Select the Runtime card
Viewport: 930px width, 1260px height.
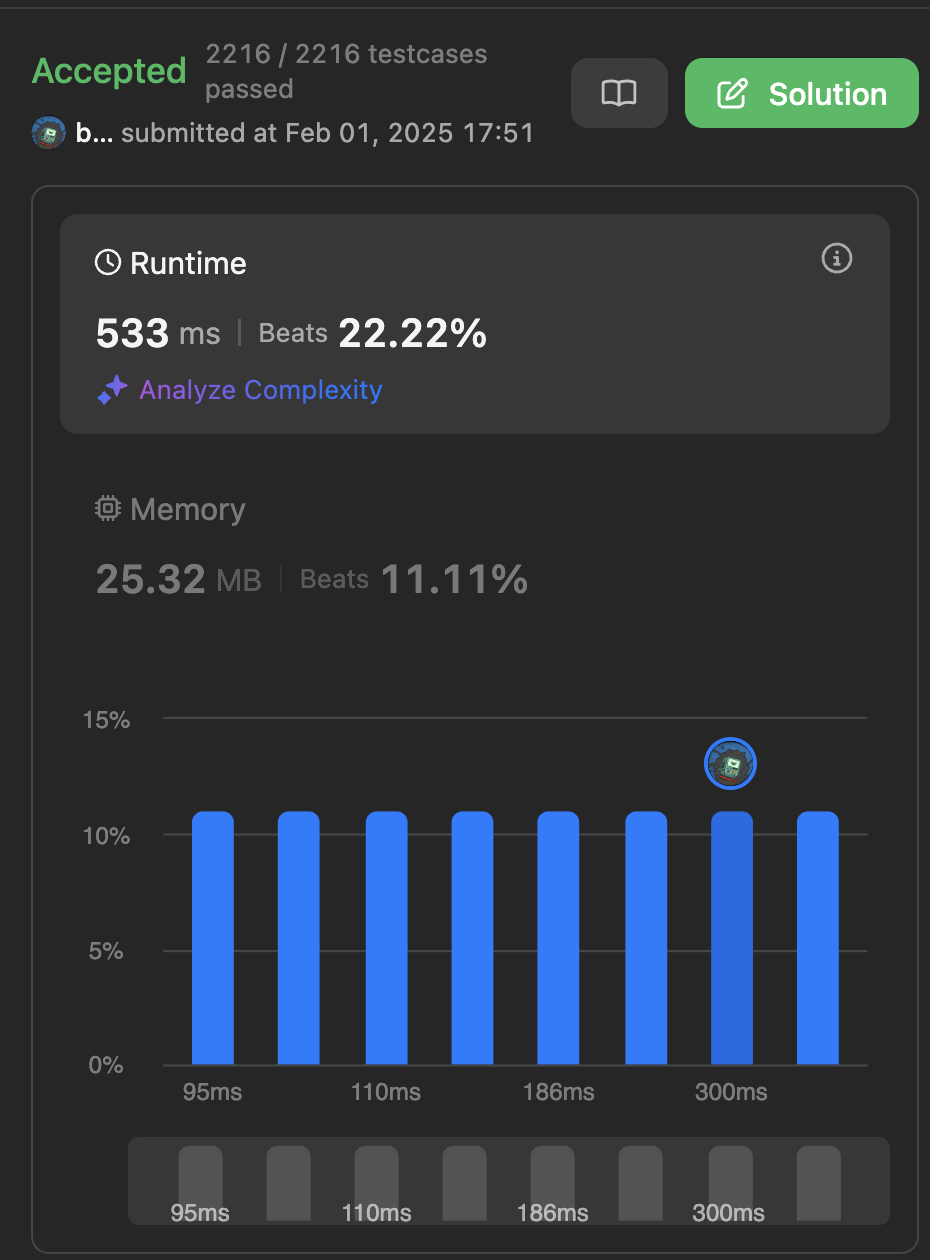point(475,324)
